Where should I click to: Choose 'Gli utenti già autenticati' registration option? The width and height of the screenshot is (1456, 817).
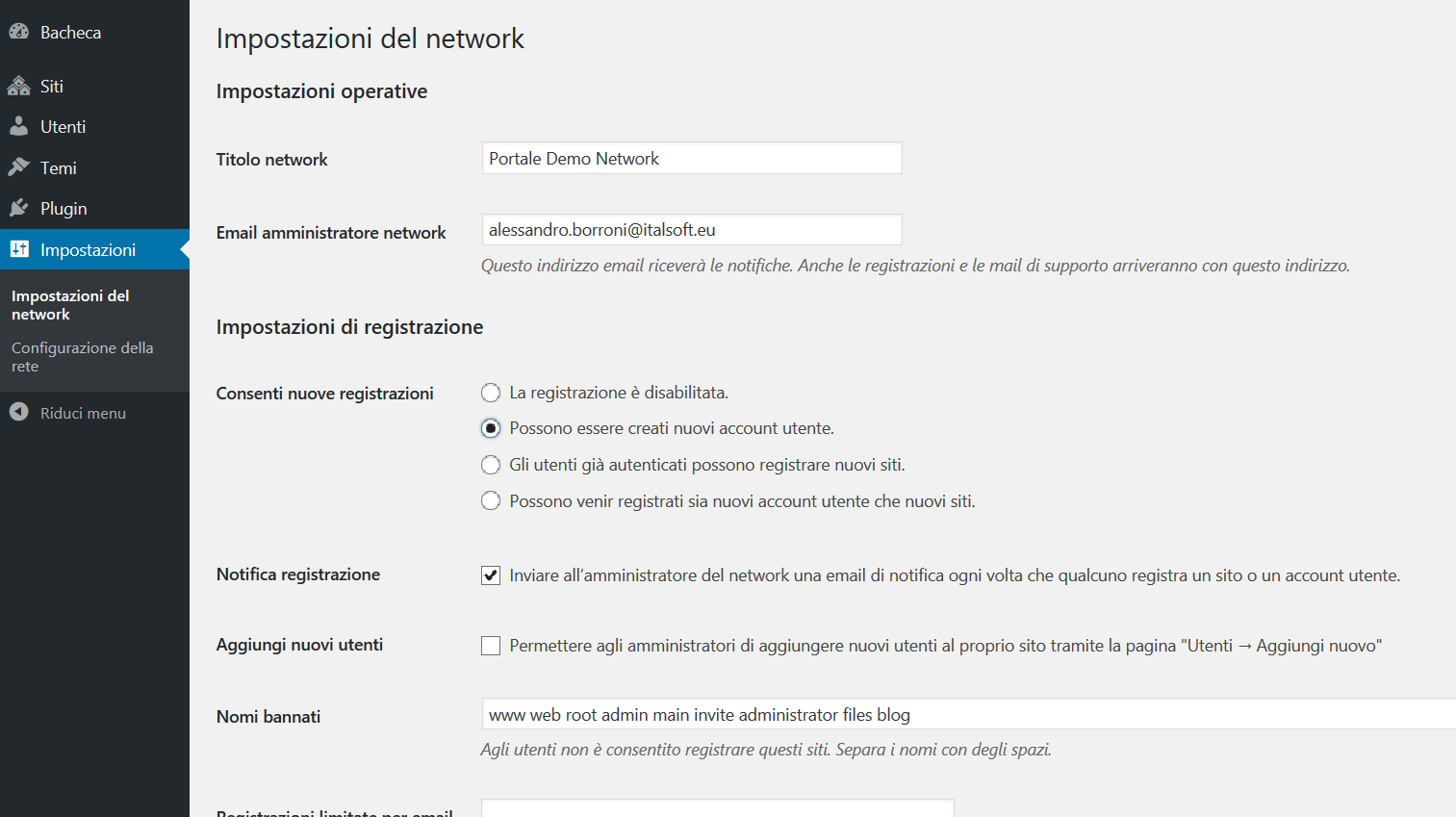491,465
